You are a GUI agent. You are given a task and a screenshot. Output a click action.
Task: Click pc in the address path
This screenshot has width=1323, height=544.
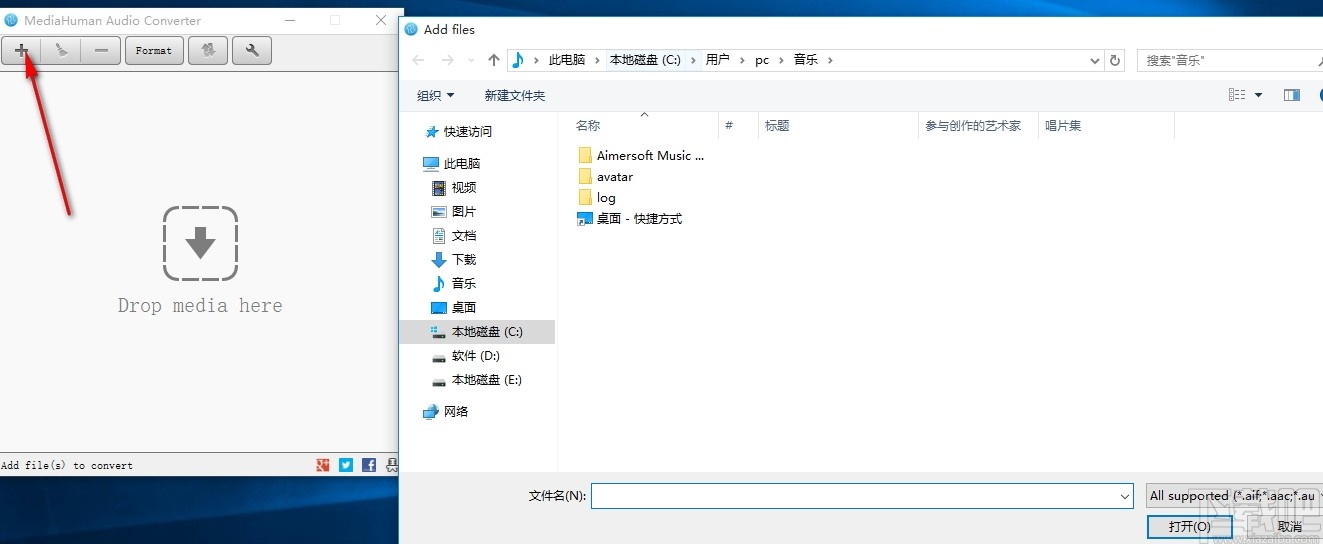click(762, 60)
